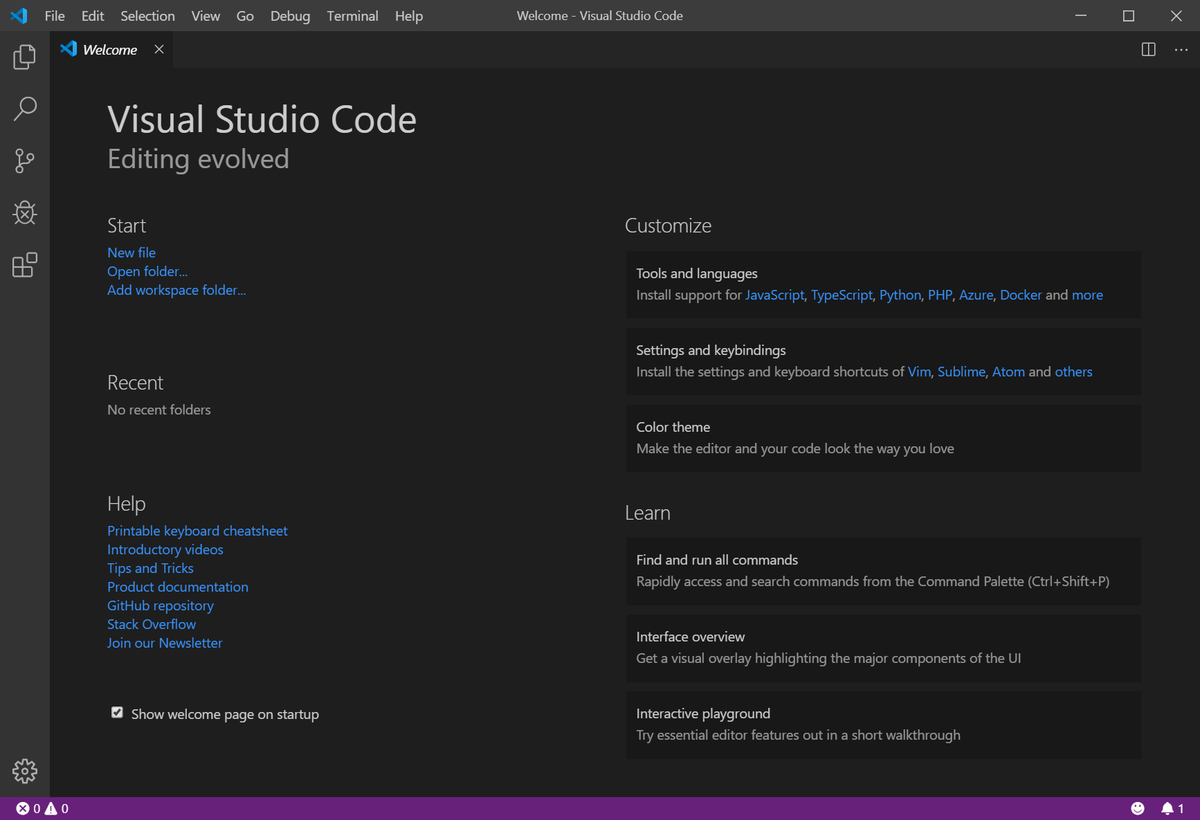Open the Source Control view icon
This screenshot has width=1200, height=820.
pyautogui.click(x=24, y=160)
